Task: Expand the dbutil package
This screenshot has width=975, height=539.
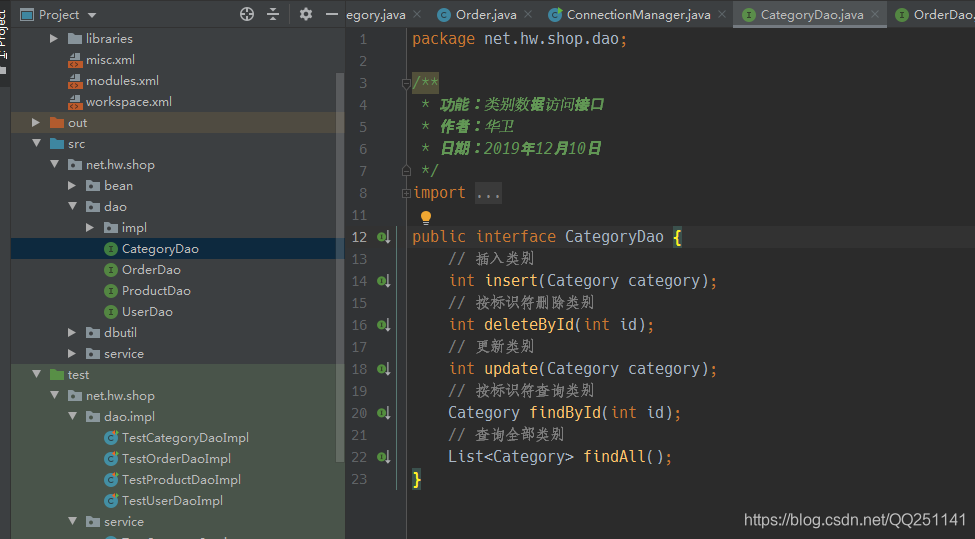Action: coord(72,333)
